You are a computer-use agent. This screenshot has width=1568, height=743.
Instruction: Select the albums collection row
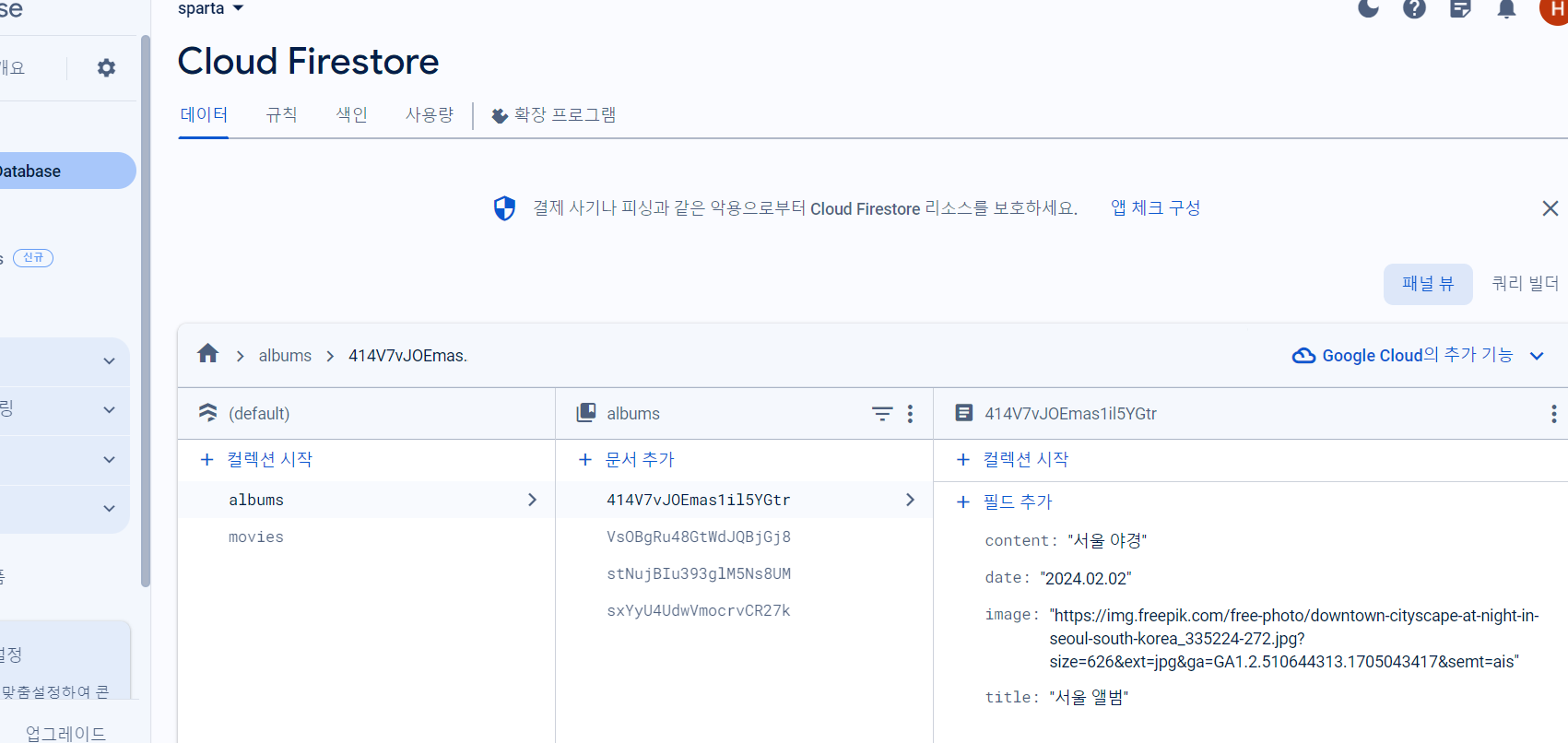[366, 500]
